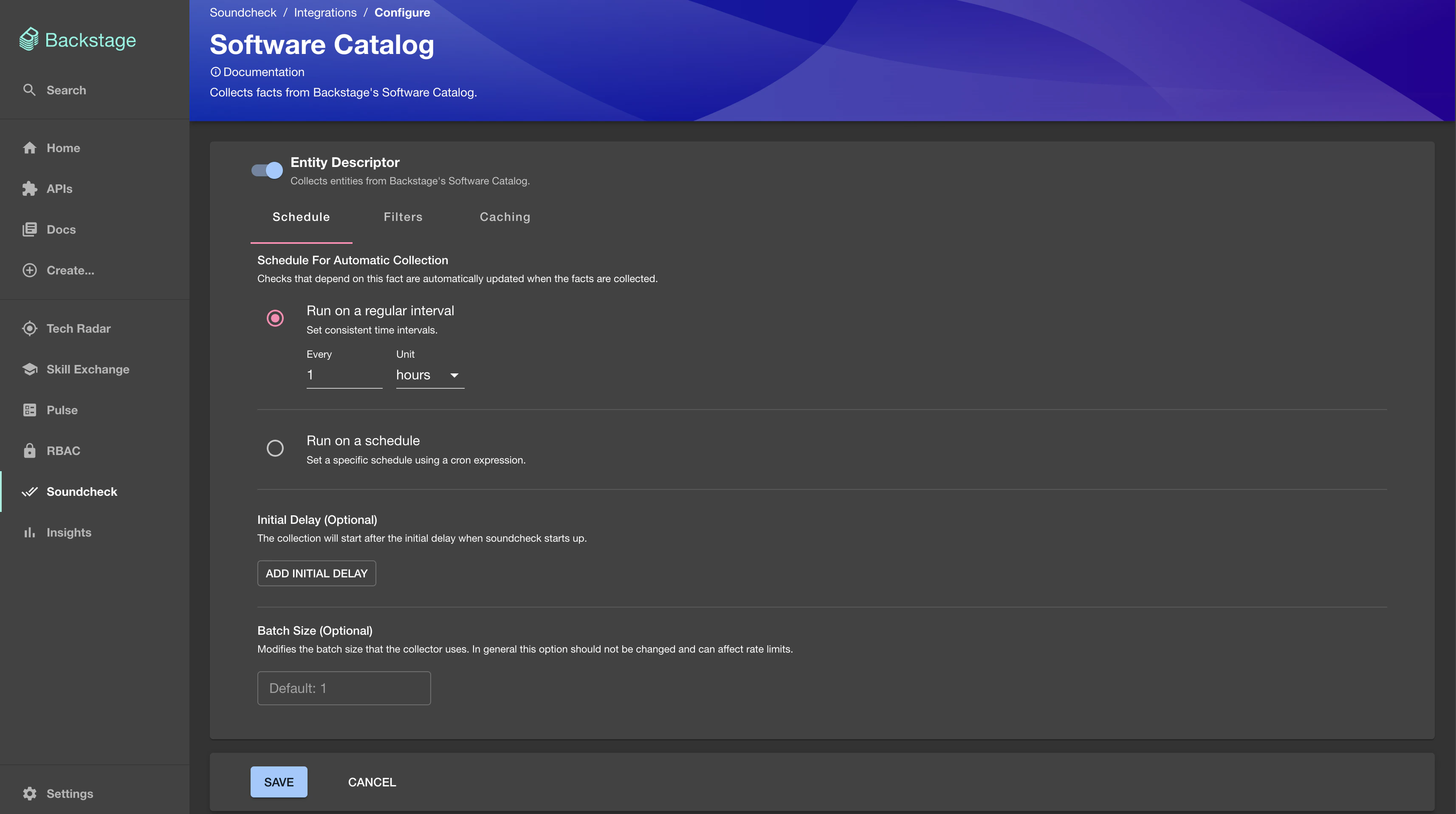Open Create... in the sidebar
This screenshot has width=1456, height=814.
point(94,270)
